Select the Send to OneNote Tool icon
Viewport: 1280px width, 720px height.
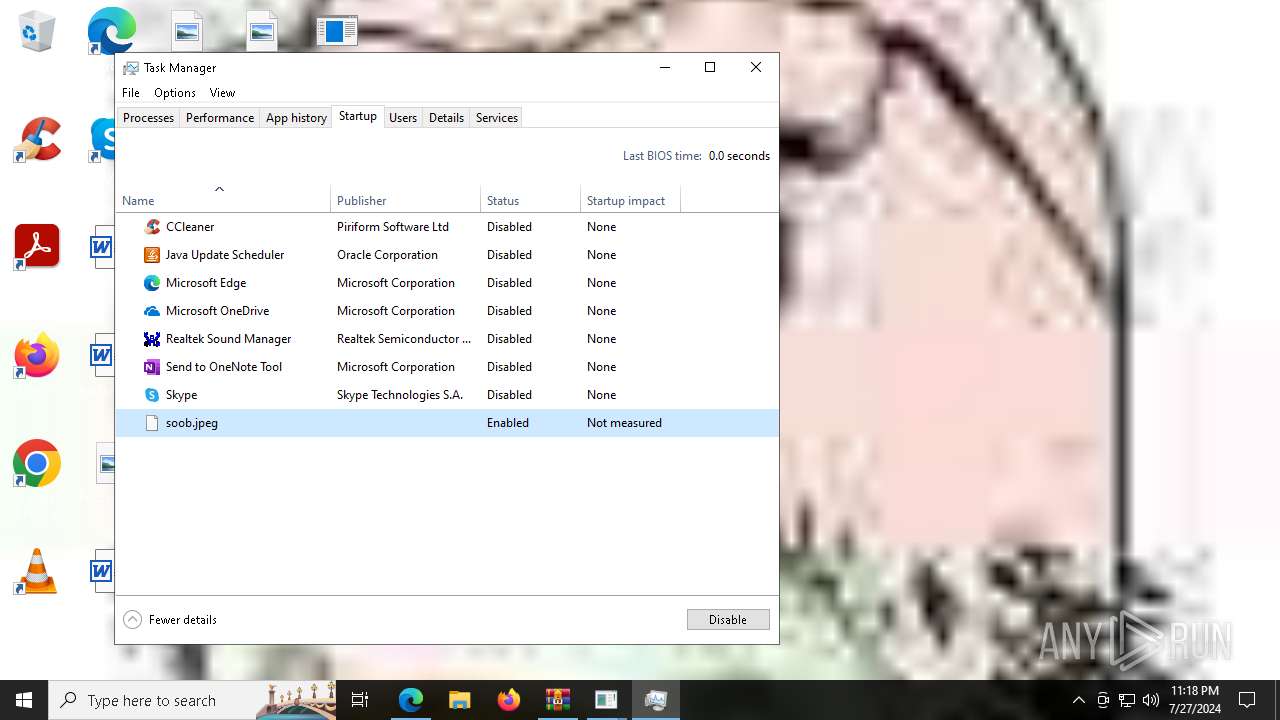pos(152,367)
